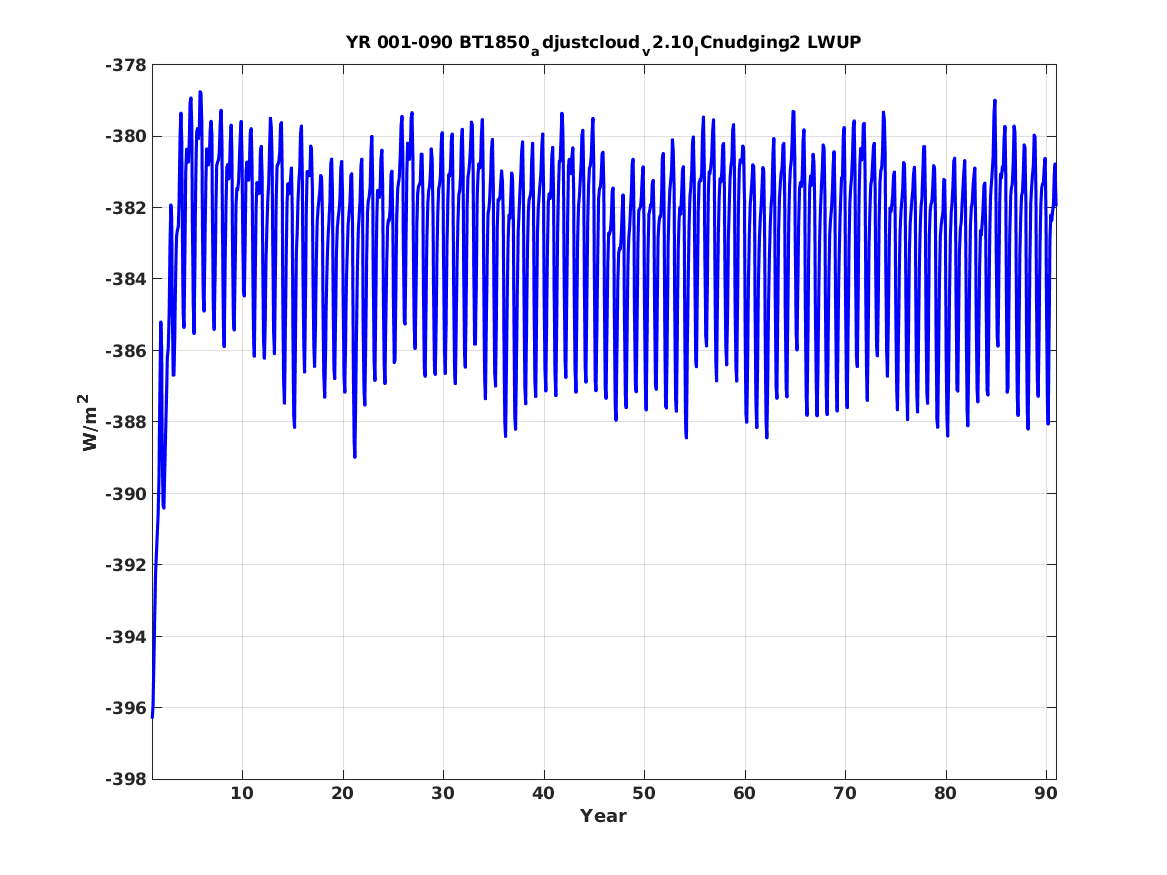Click the 90 x-axis tick label
The image size is (1167, 875).
point(1046,794)
